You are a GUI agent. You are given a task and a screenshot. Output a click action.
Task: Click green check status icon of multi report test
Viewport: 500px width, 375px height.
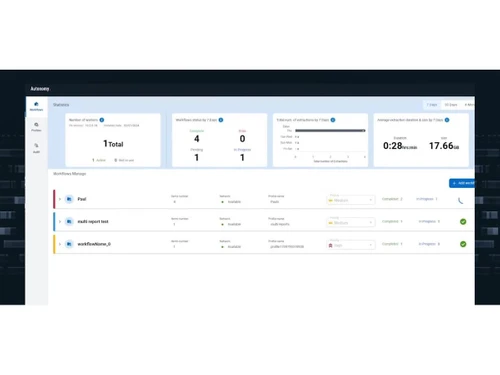(x=463, y=221)
